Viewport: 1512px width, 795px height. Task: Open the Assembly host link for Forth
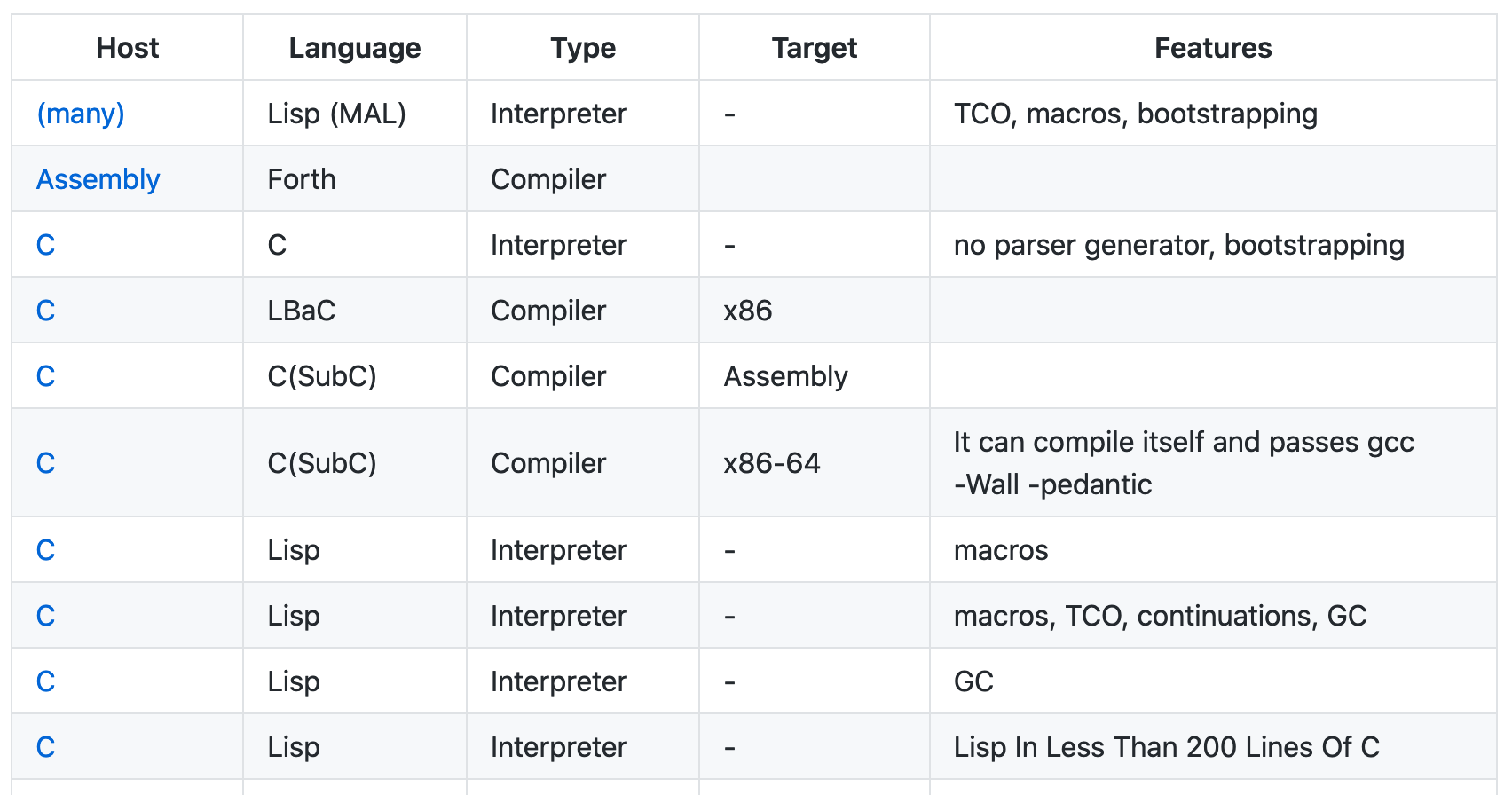click(x=98, y=179)
